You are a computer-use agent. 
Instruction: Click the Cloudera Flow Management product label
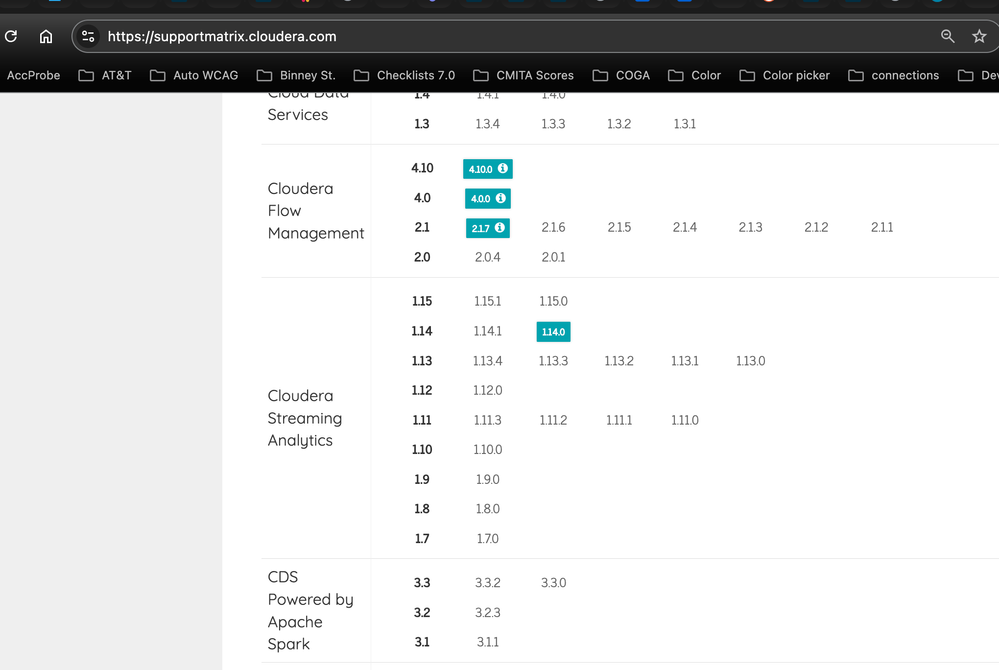(x=316, y=211)
